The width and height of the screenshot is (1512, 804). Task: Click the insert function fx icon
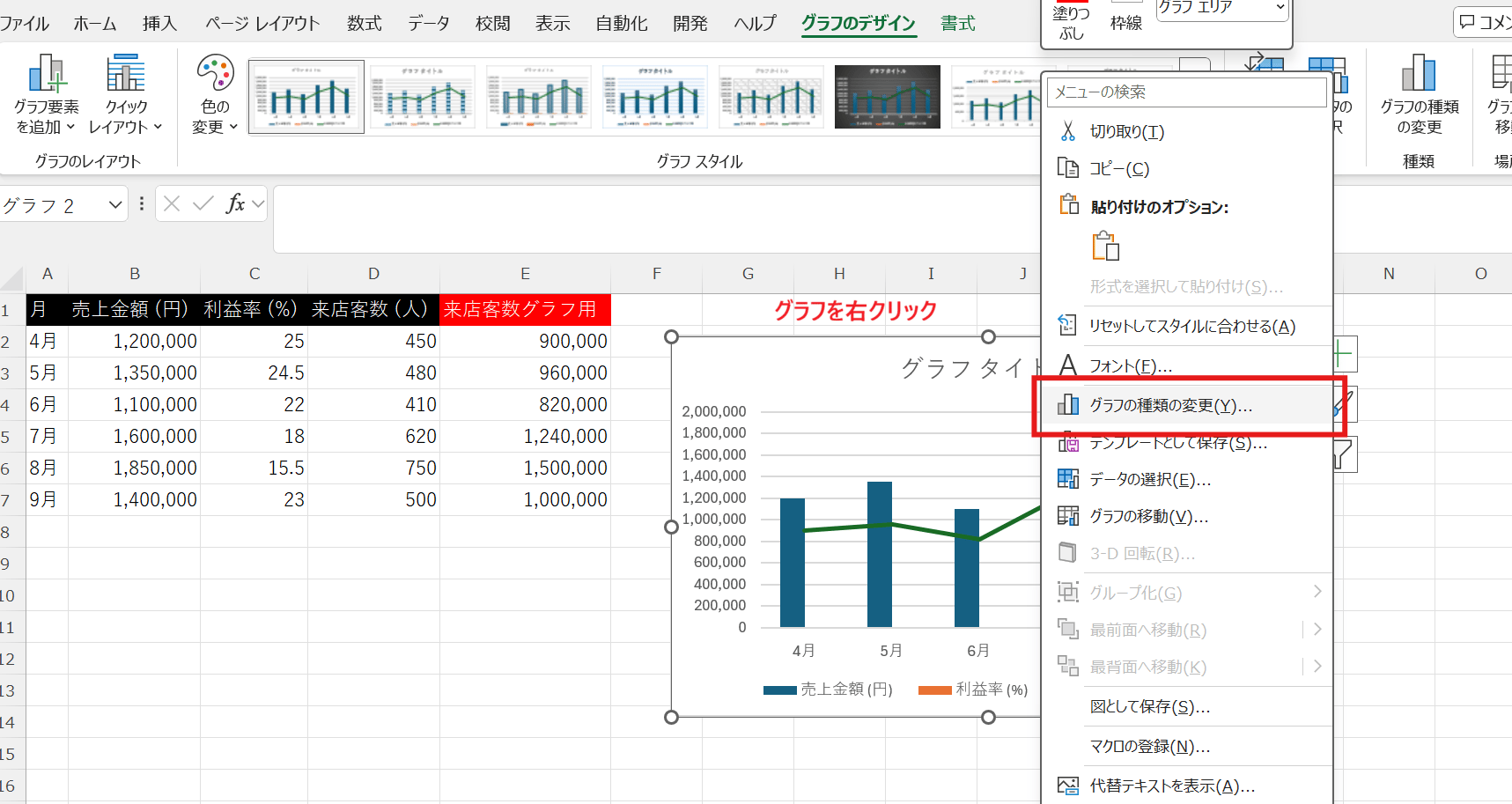(234, 204)
